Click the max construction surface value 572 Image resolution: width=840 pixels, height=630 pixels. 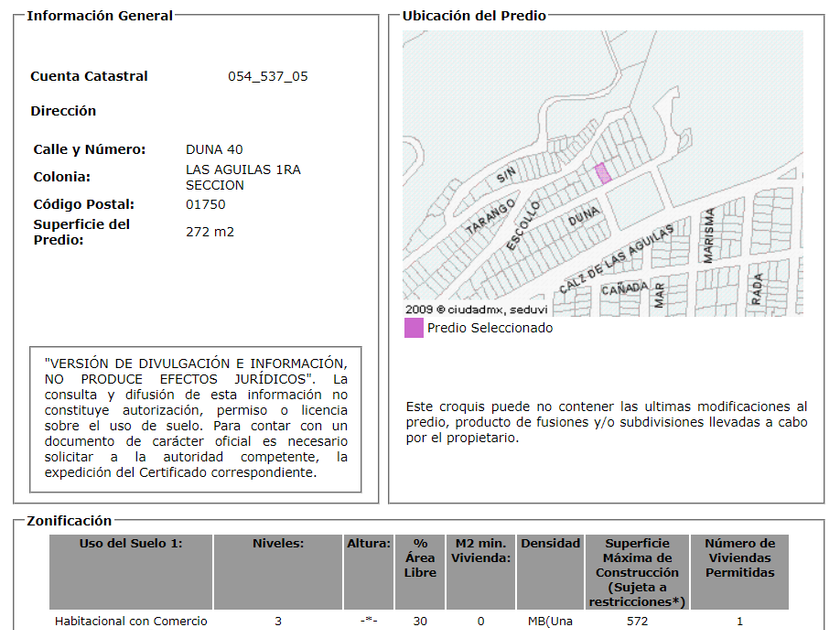pos(638,621)
